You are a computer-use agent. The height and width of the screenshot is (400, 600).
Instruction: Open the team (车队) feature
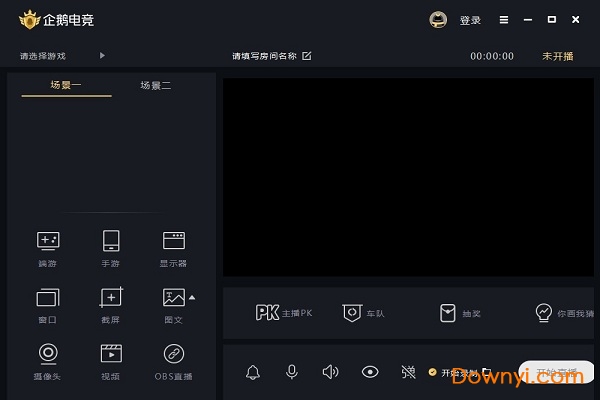point(363,313)
